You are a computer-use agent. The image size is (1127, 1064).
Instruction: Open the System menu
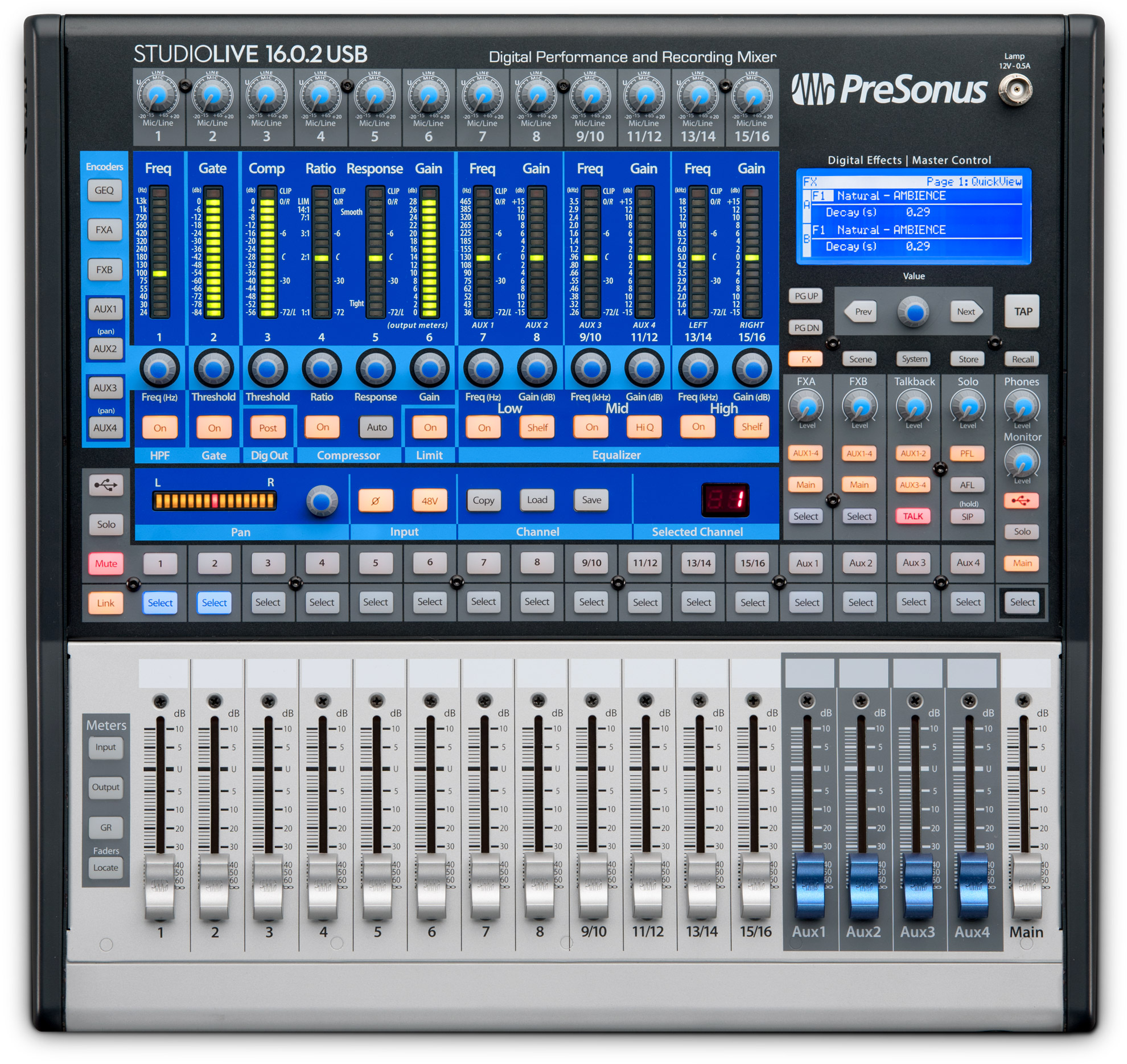914,359
